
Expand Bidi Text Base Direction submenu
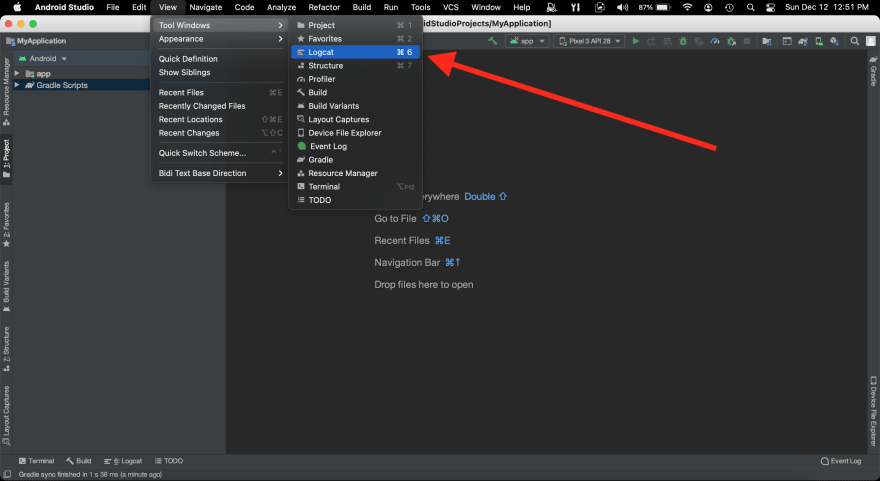220,173
